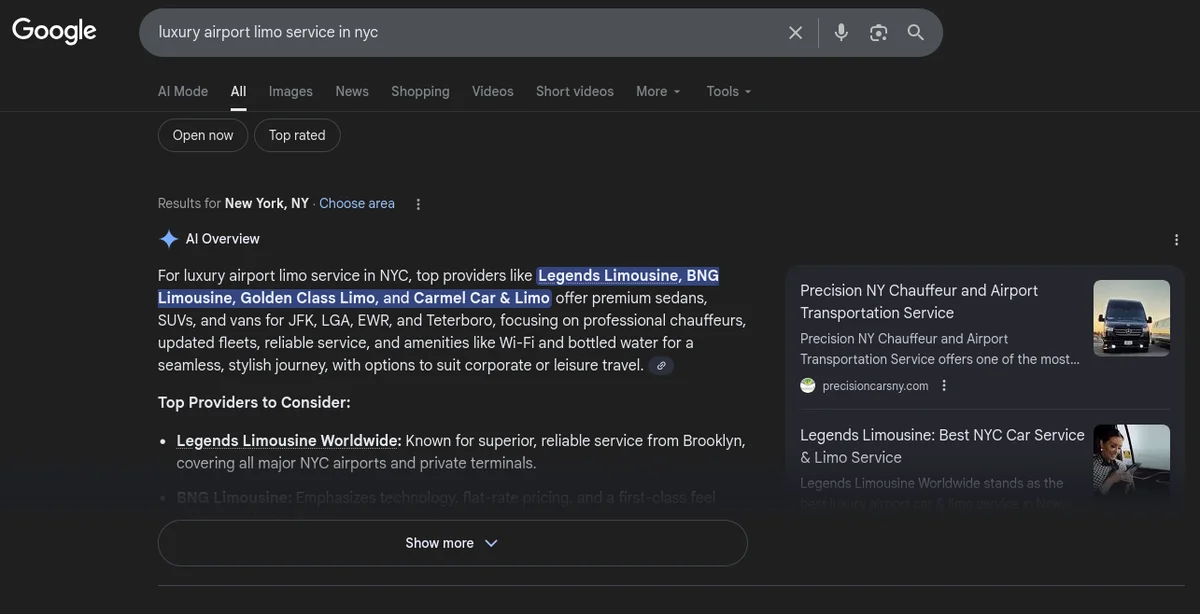
Task: Start a voice search with the microphone icon
Action: click(841, 32)
